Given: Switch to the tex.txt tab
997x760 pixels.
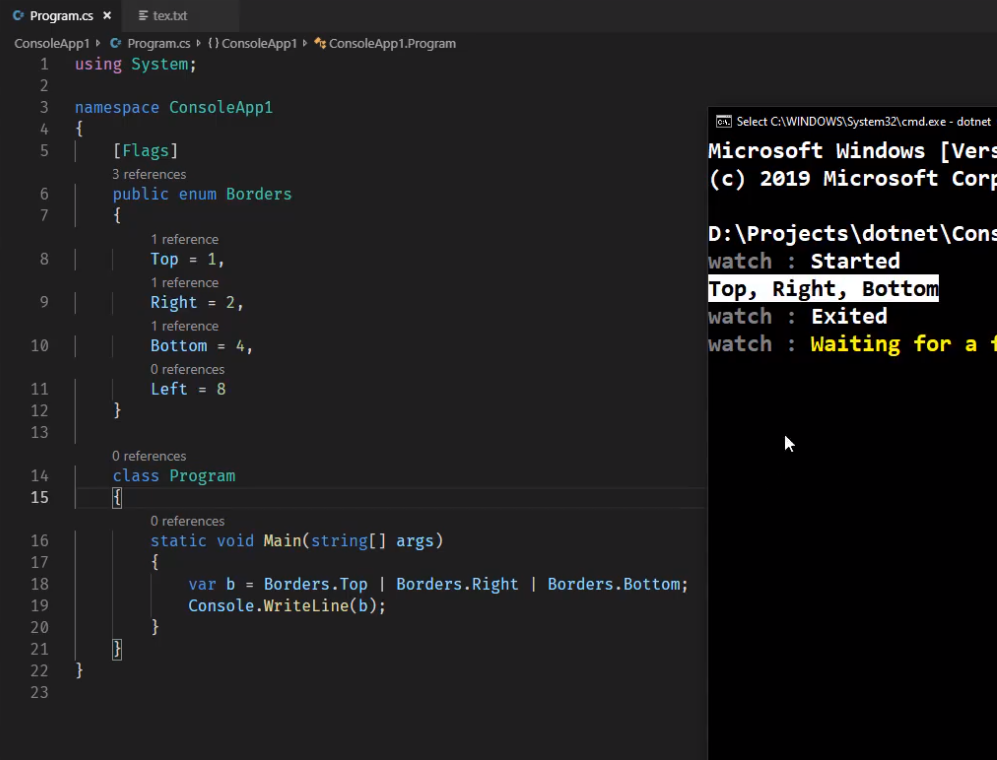Looking at the screenshot, I should click(x=169, y=16).
